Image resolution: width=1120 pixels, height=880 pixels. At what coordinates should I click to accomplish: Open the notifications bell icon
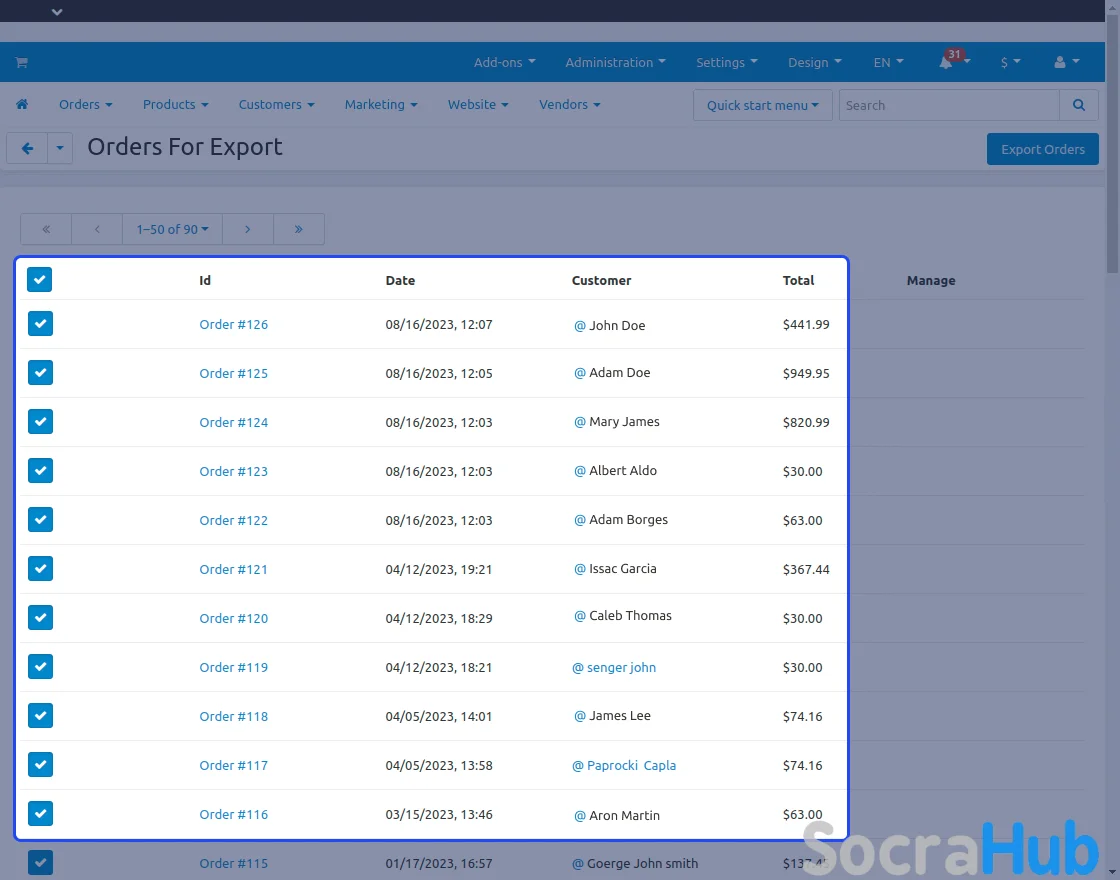point(946,63)
